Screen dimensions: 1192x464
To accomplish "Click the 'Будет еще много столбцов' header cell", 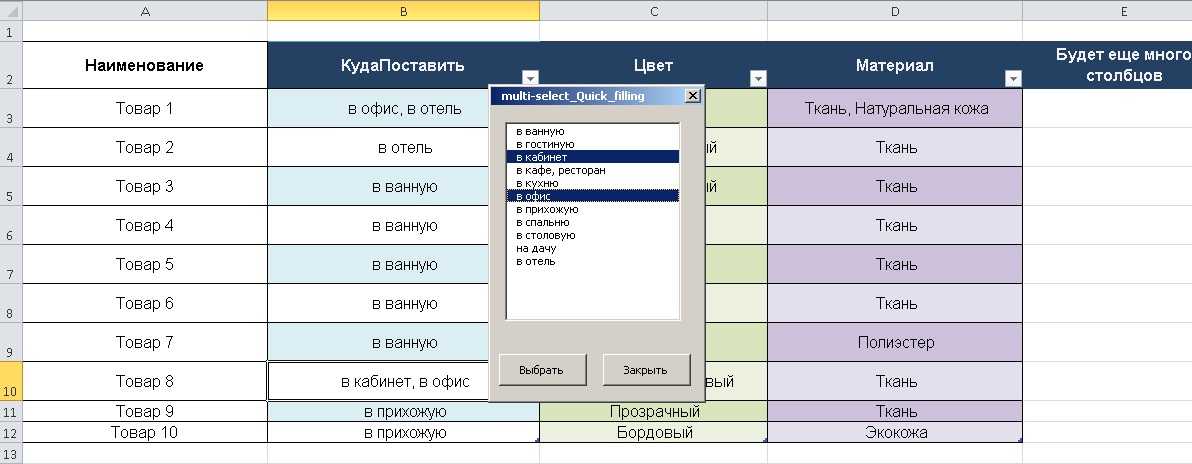I will (x=1107, y=65).
